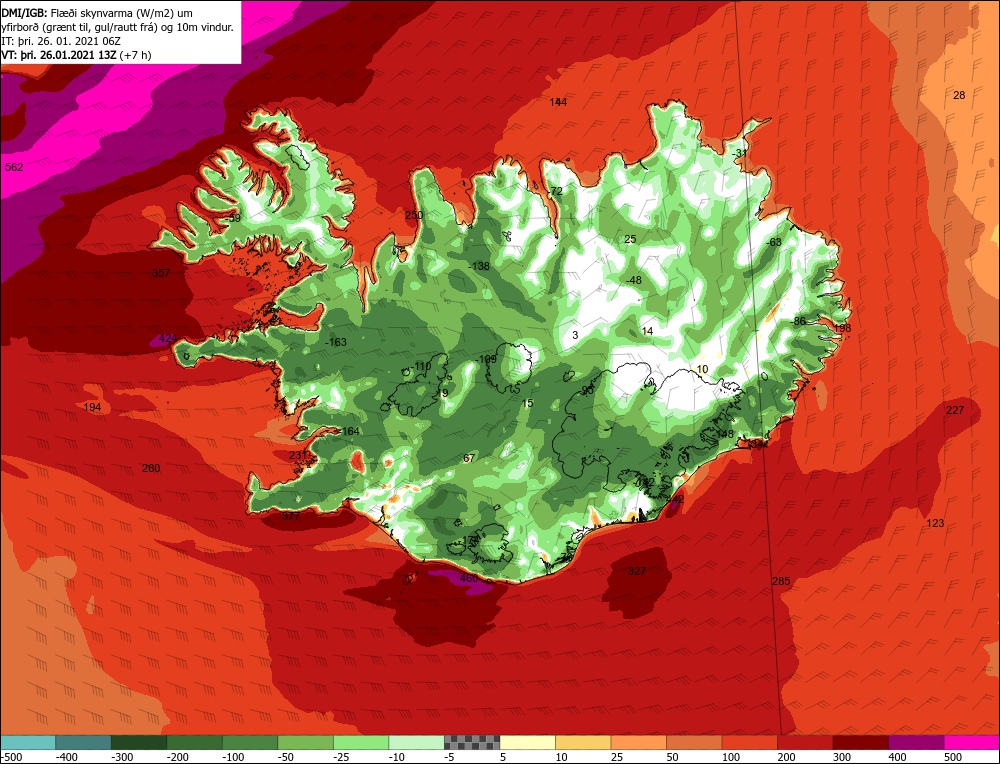Click the 'IT: þri. 26. 01. 2021 06Z' line
The image size is (1000, 764).
(x=61, y=41)
